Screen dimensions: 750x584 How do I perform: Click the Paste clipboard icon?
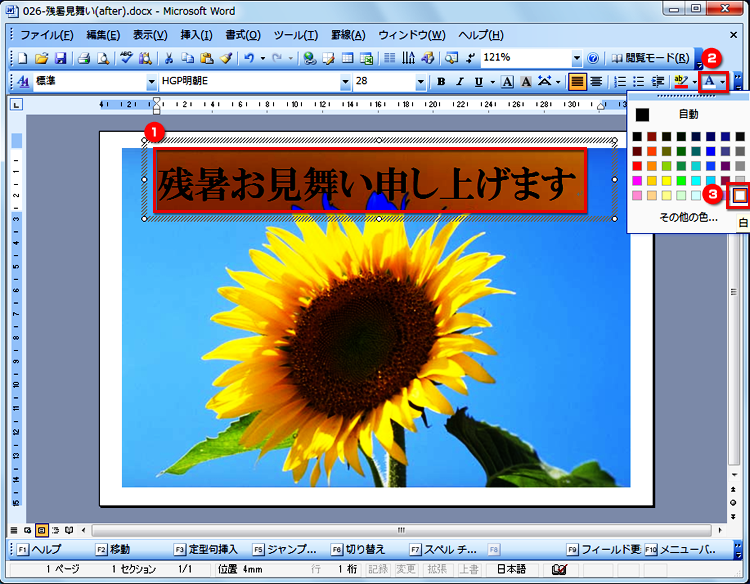(207, 58)
